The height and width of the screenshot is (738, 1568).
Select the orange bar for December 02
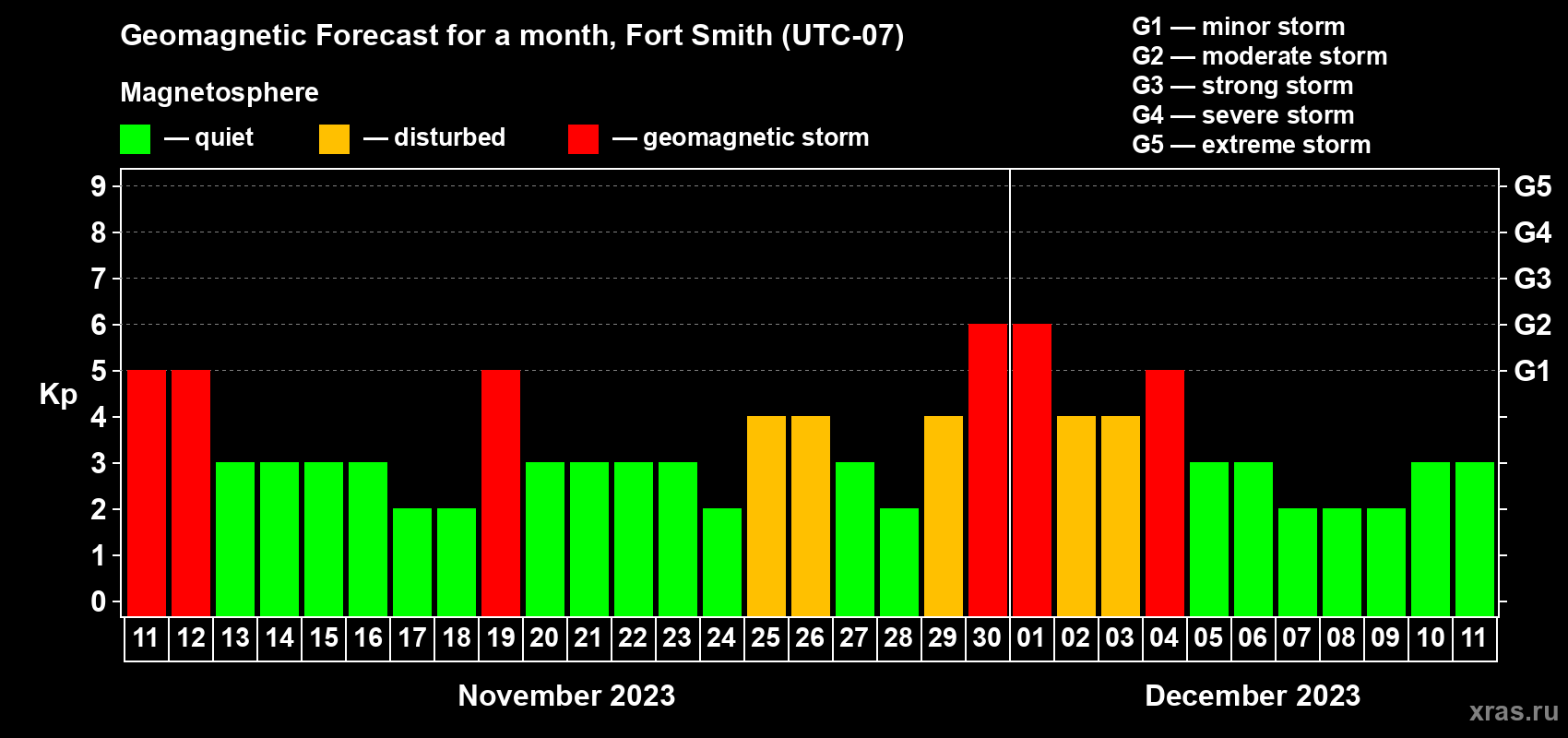(x=1076, y=516)
